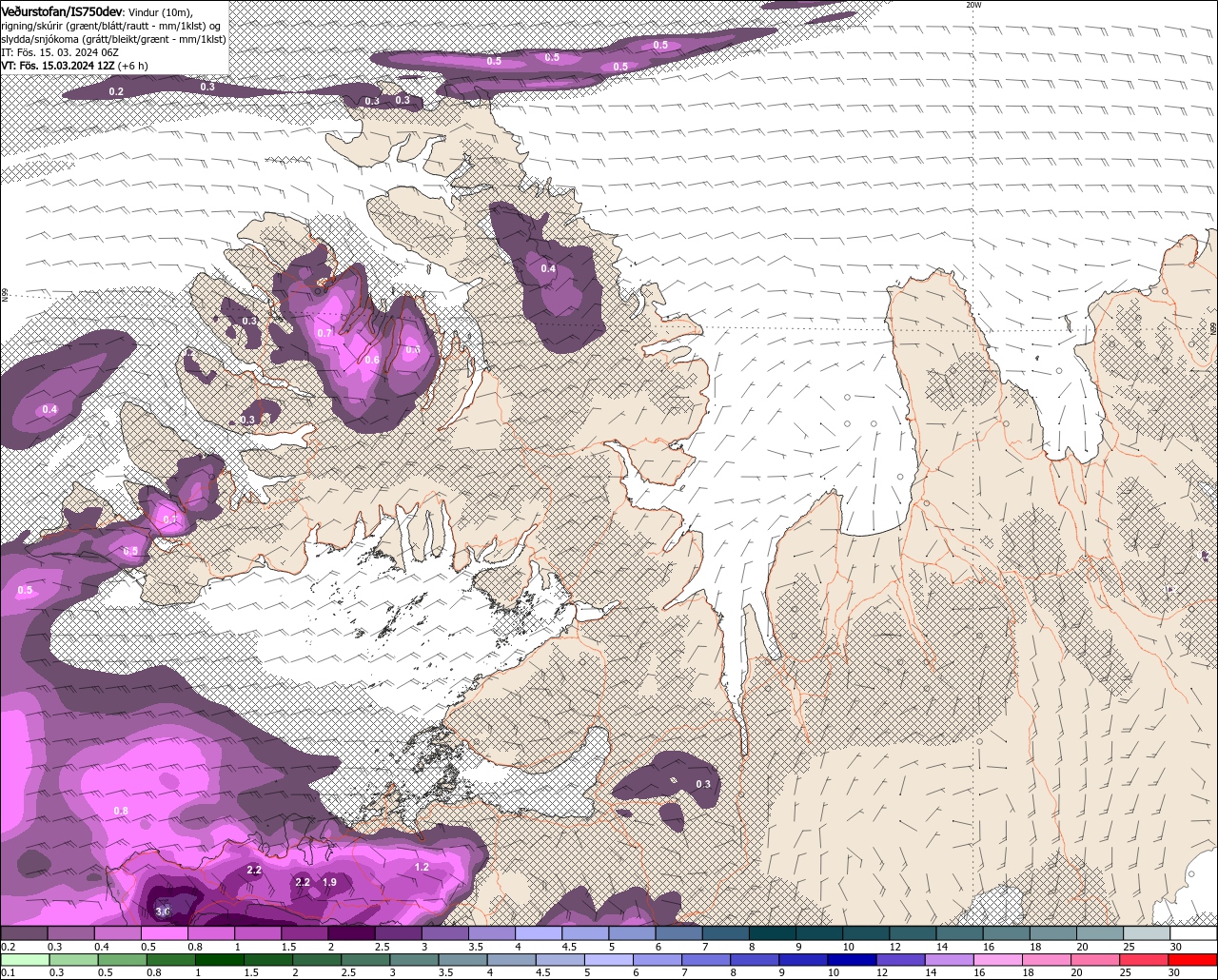Click the 0.4 value in the northern purple patch
Screen dimensions: 1218x980
[548, 268]
